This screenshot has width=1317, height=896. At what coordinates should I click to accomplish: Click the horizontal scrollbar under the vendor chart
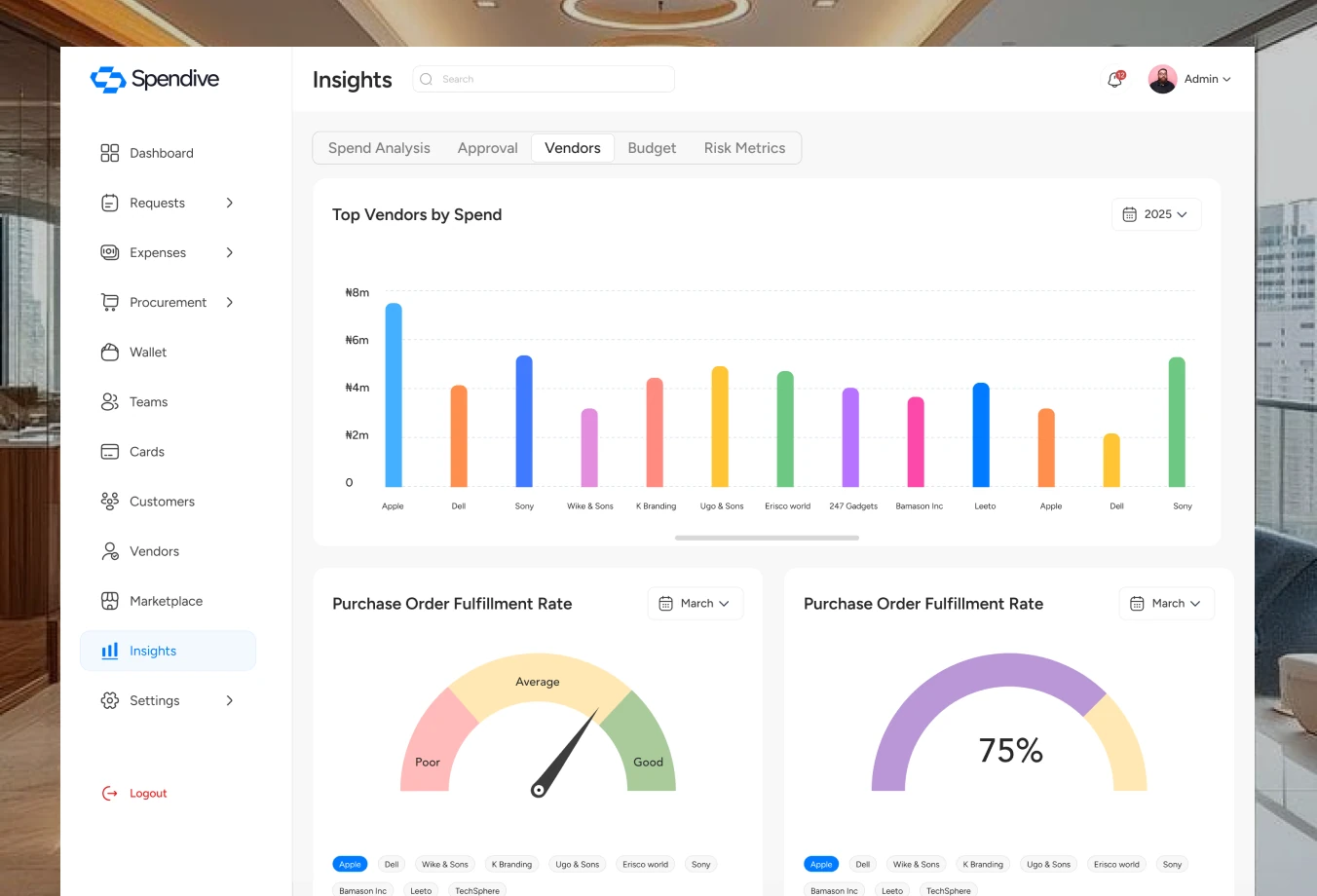[x=767, y=538]
